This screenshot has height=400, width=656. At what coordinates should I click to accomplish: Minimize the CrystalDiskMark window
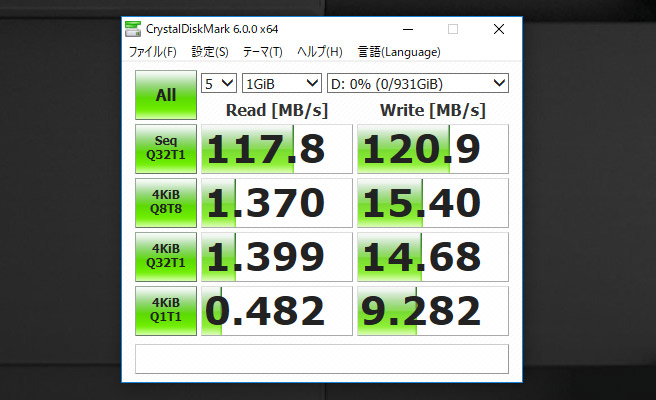(406, 29)
